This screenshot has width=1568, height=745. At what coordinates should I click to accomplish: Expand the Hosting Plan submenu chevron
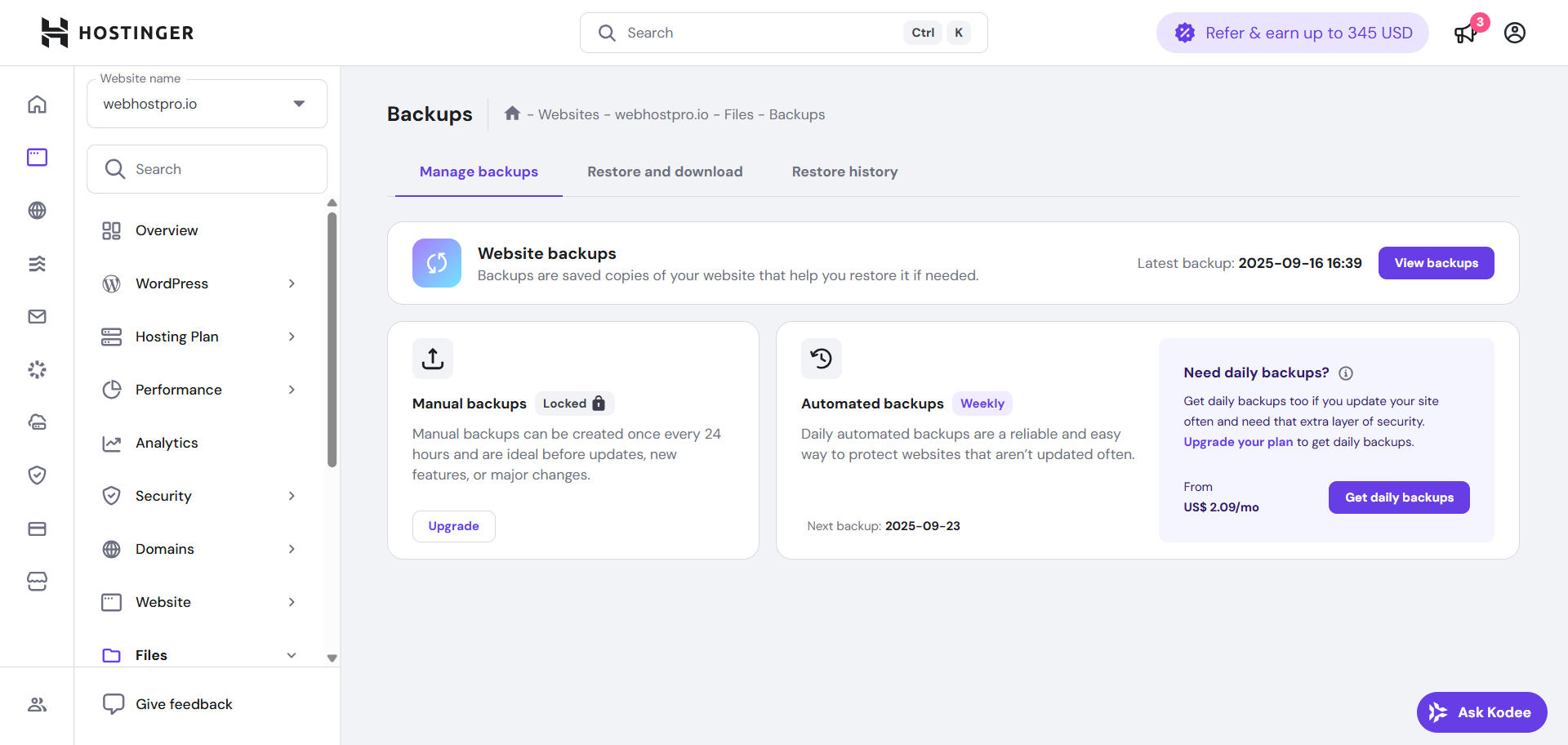pos(292,337)
